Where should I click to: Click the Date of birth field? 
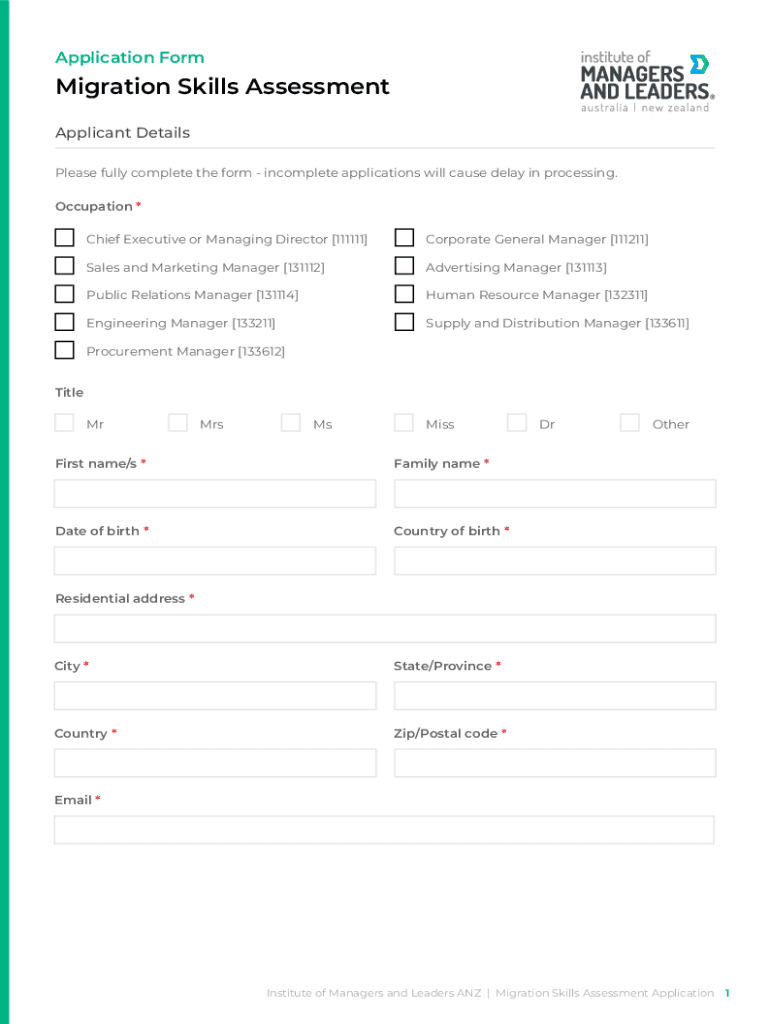click(x=215, y=561)
